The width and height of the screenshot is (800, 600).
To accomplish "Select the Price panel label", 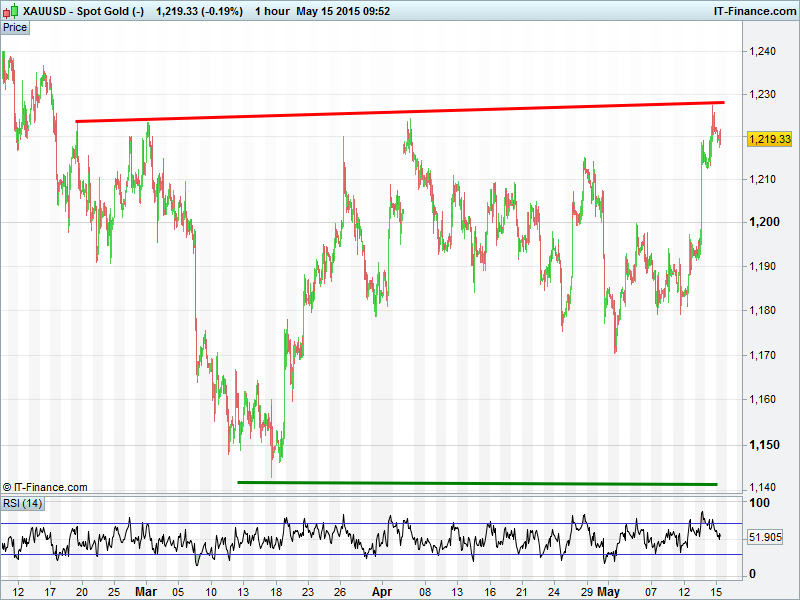I will [15, 28].
